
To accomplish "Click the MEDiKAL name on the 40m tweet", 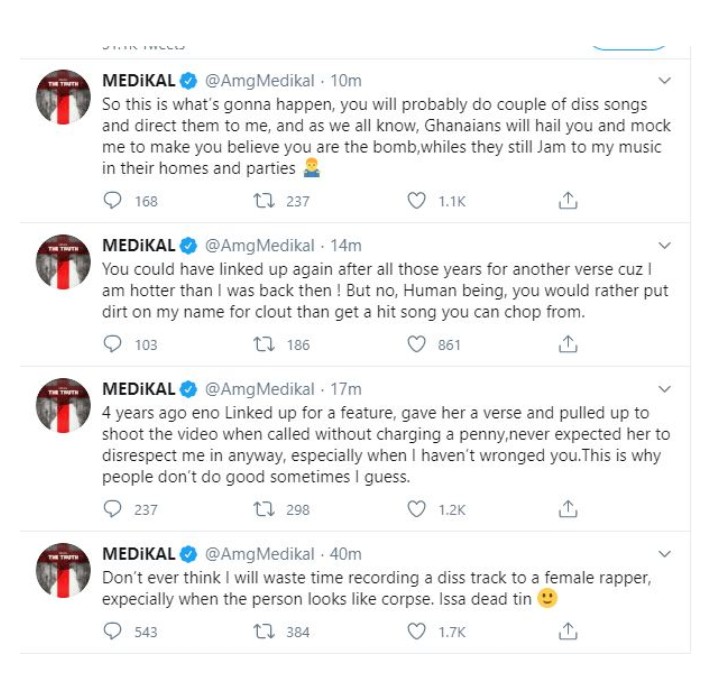I will click(138, 554).
